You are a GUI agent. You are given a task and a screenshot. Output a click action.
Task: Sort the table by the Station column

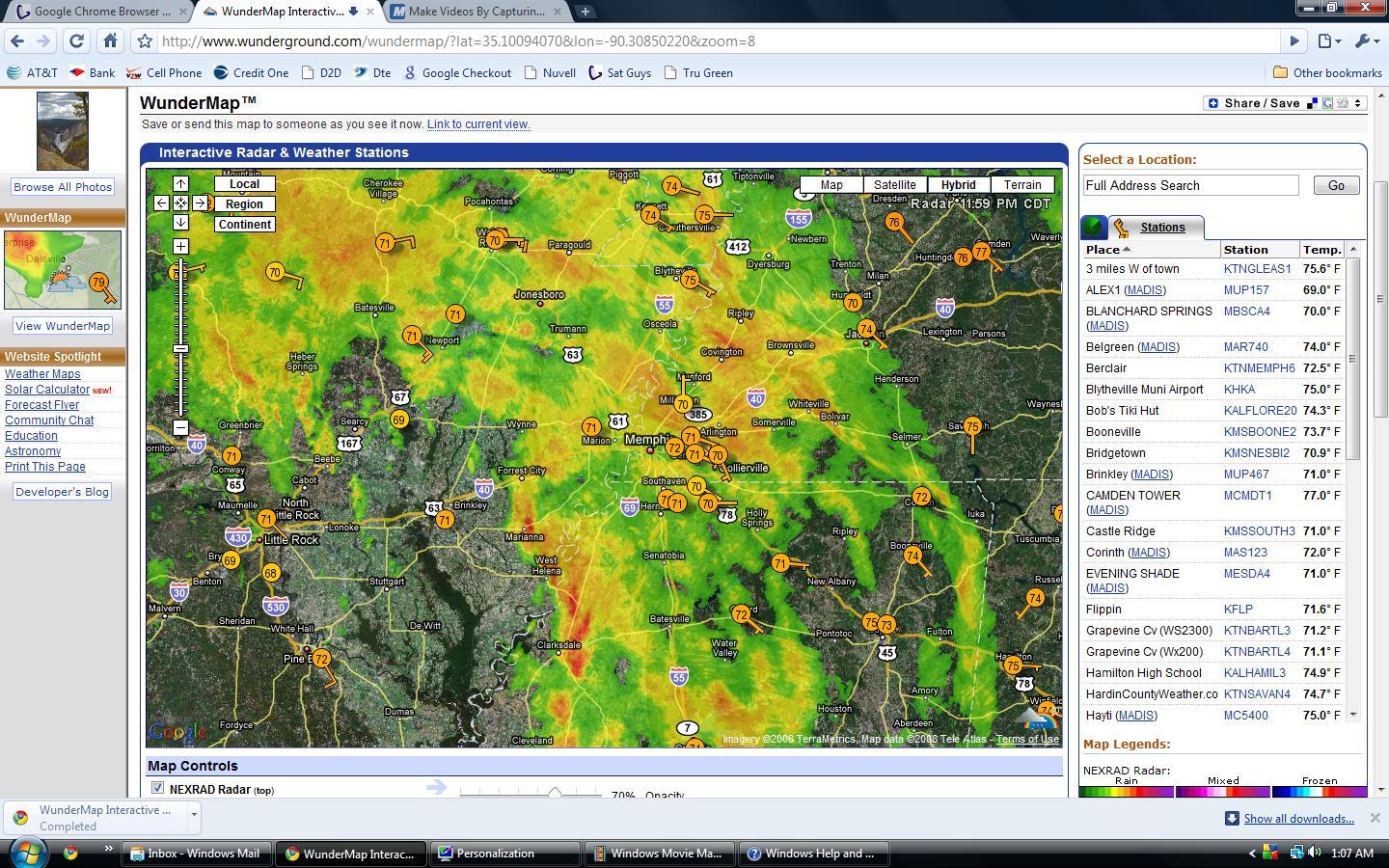tap(1246, 249)
